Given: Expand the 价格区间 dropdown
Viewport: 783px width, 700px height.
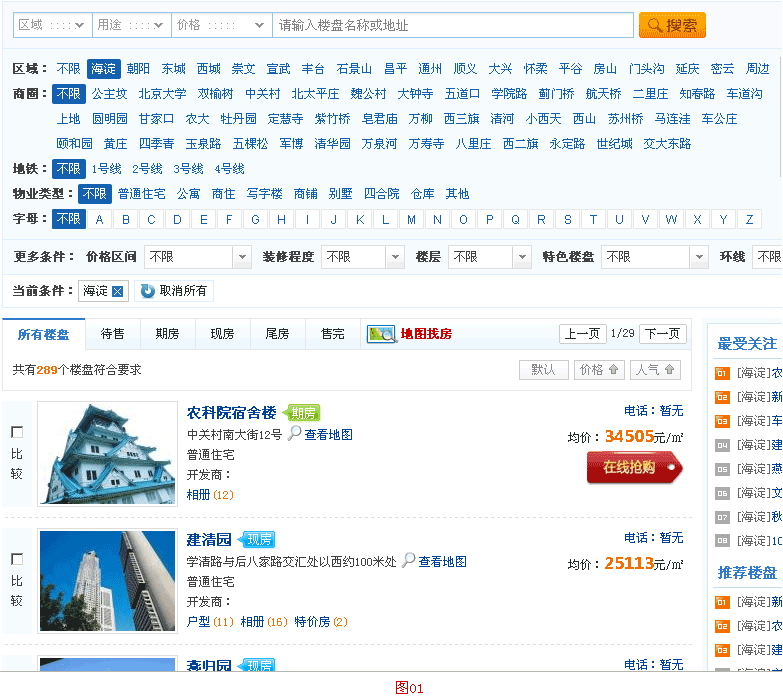Looking at the screenshot, I should click(241, 257).
